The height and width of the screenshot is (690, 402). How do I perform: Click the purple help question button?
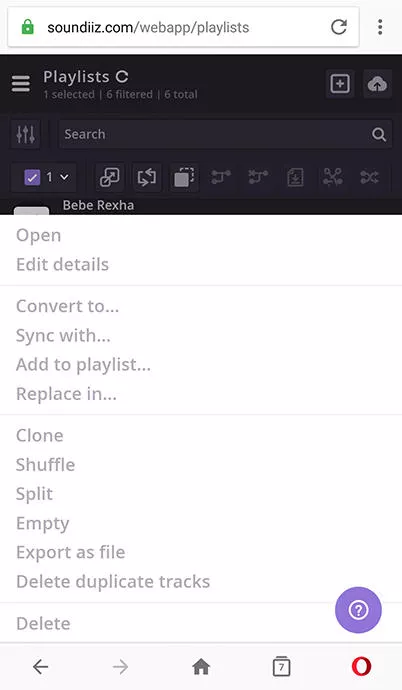[358, 610]
